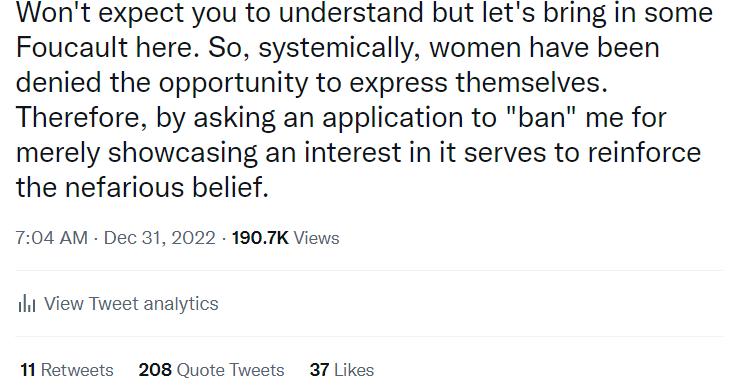
Task: Click the 190.7K view count number
Action: (260, 238)
